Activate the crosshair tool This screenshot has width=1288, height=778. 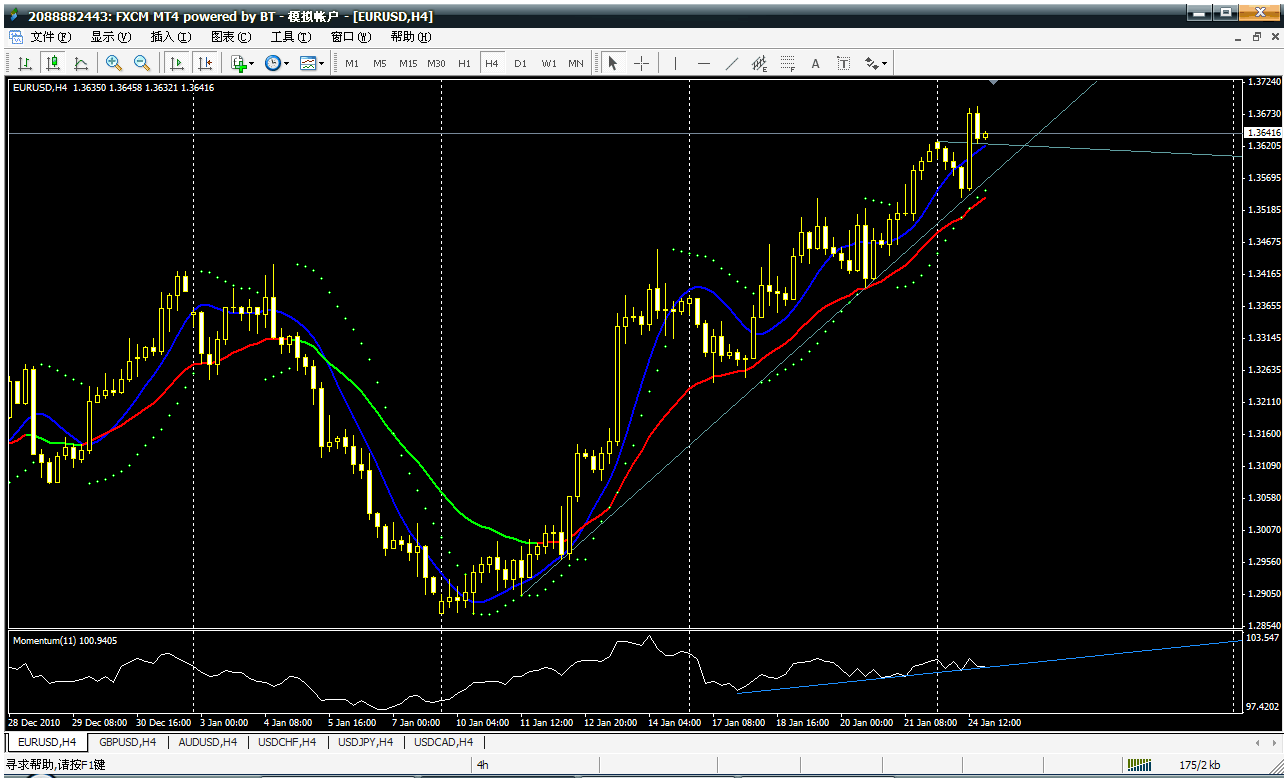coord(641,63)
